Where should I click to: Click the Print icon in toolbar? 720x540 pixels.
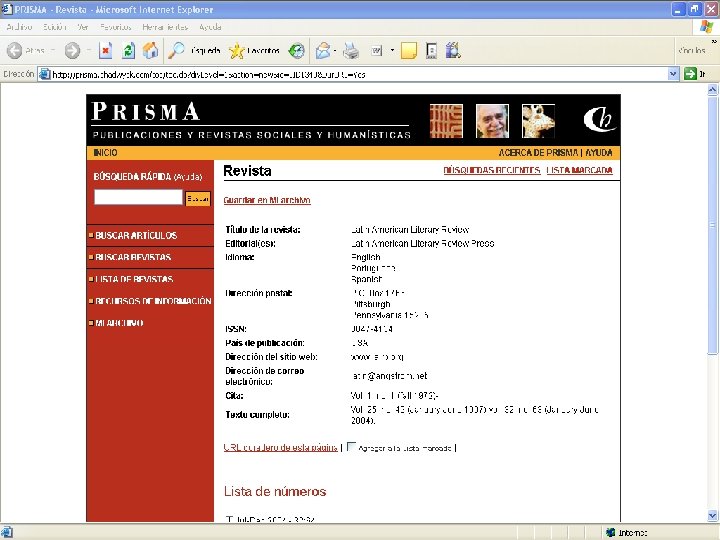coord(351,51)
